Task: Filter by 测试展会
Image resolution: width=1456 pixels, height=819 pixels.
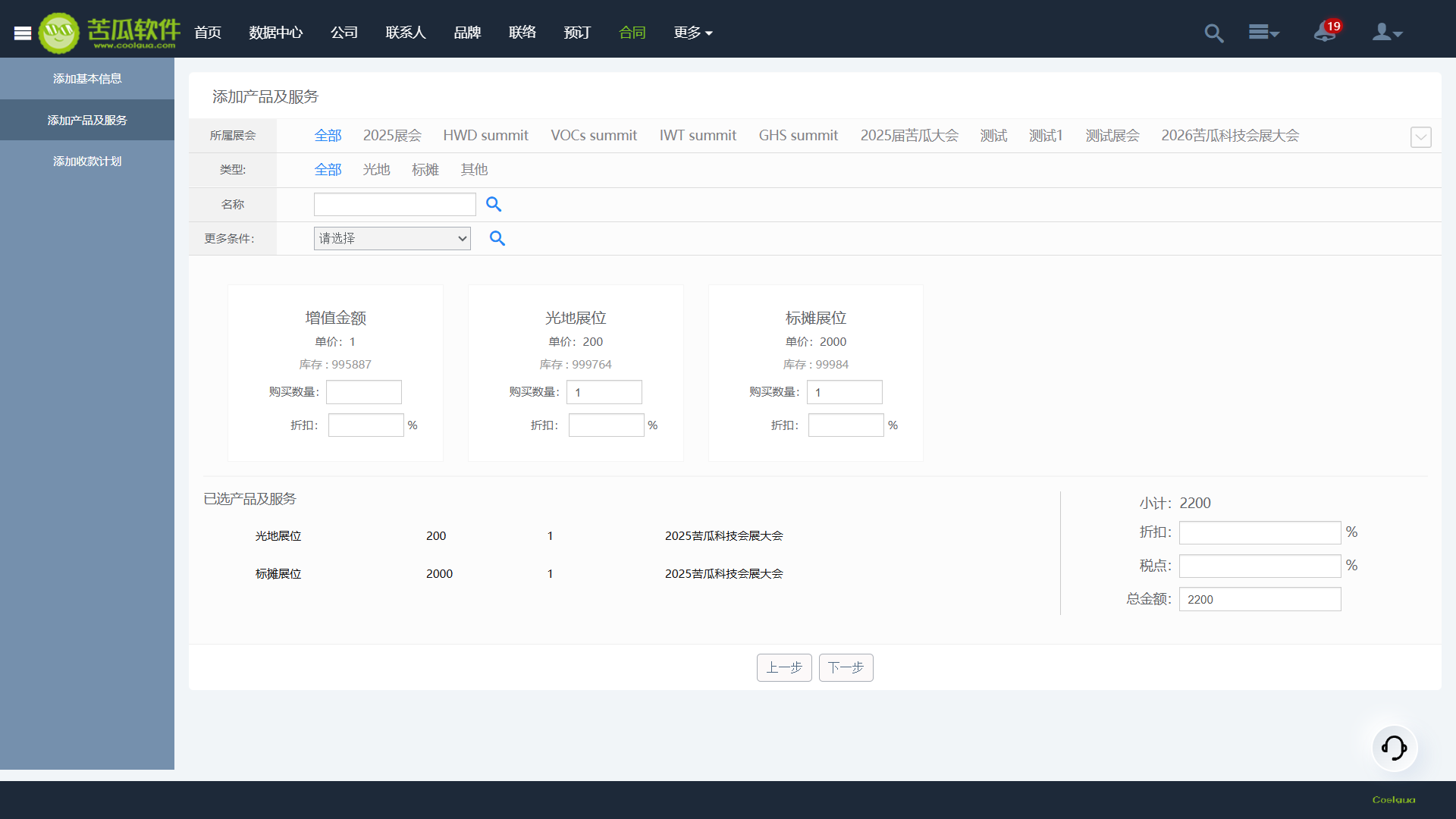Action: 1112,136
